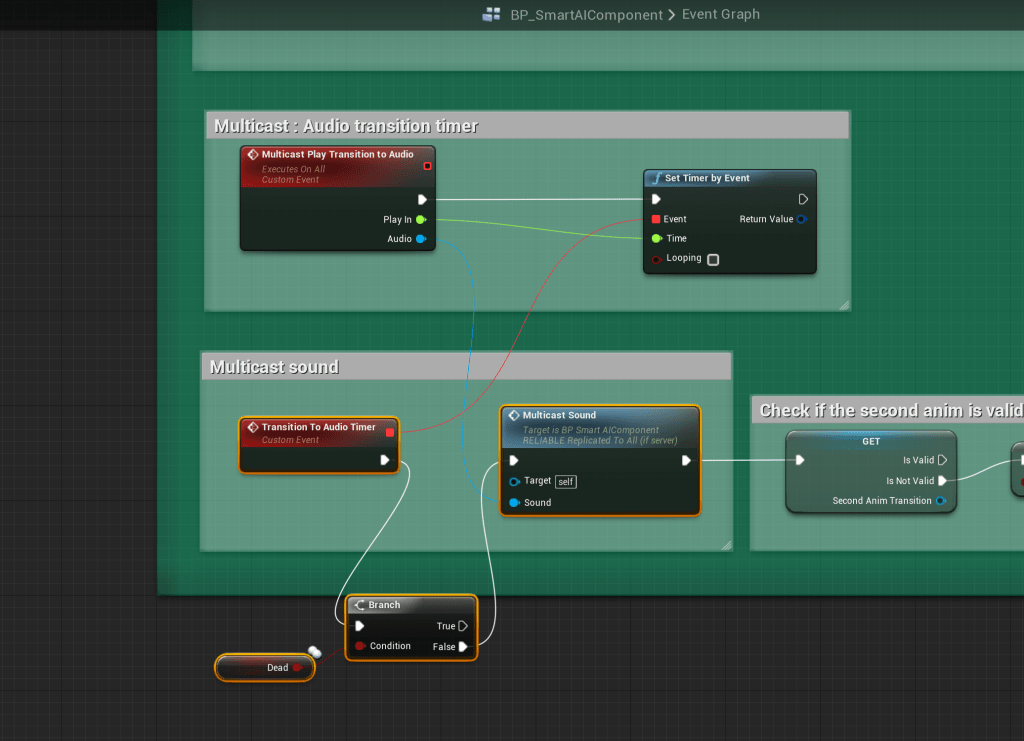The height and width of the screenshot is (741, 1024).
Task: Click the Looping input pin
Action: 656,259
